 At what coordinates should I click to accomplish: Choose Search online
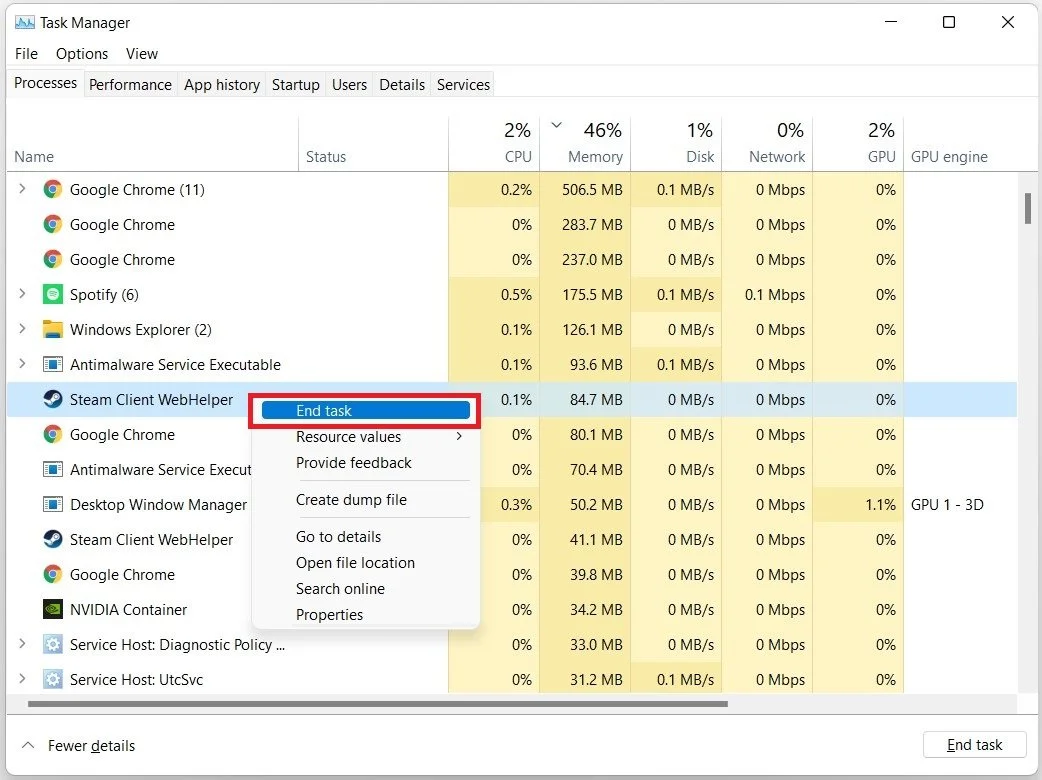click(365, 589)
